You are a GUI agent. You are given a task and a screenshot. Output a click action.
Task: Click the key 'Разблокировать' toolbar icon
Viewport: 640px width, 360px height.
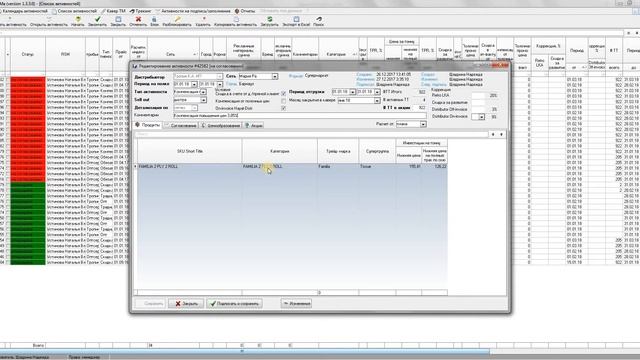pos(177,21)
